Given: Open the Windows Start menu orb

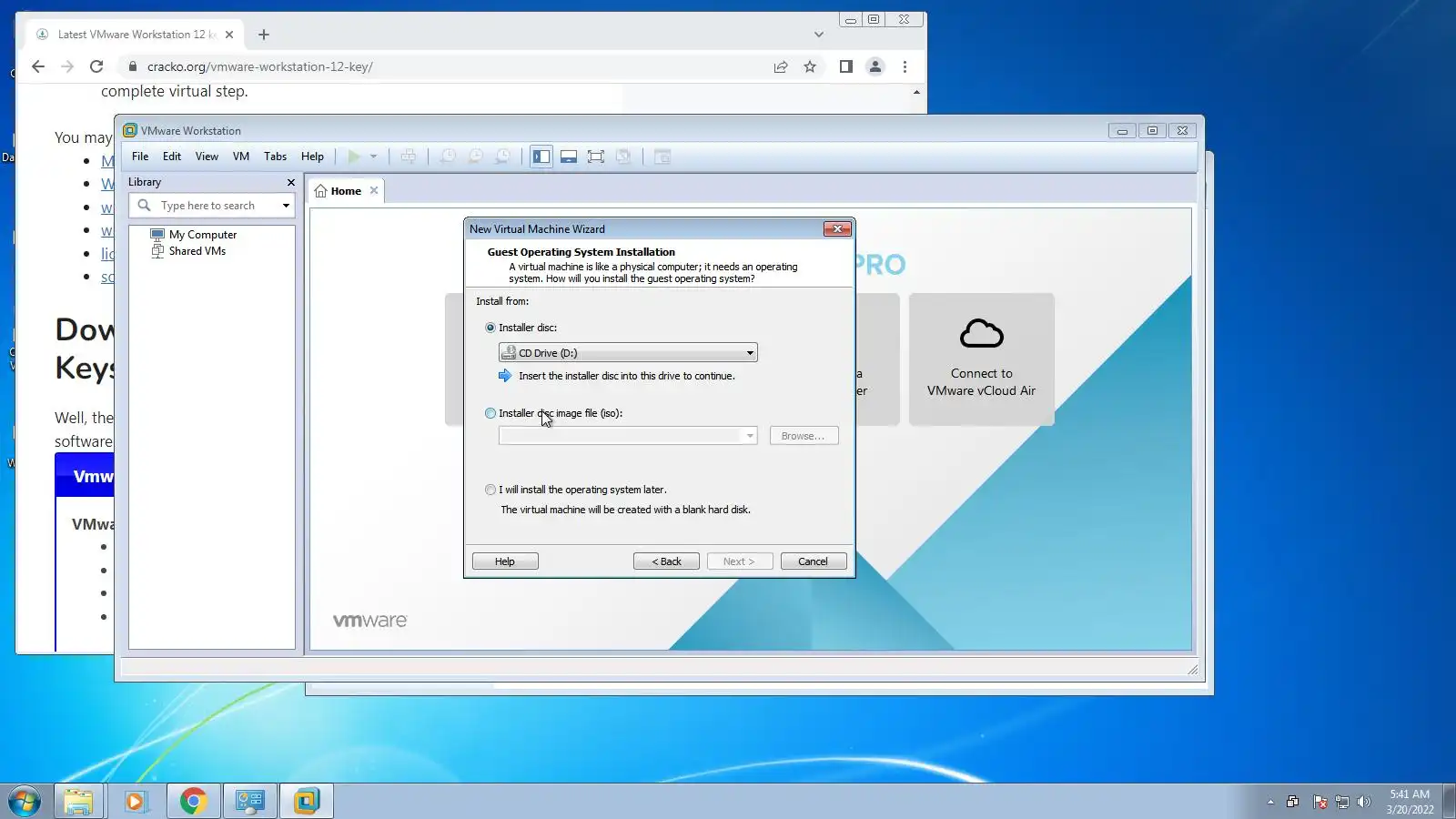Looking at the screenshot, I should [25, 802].
